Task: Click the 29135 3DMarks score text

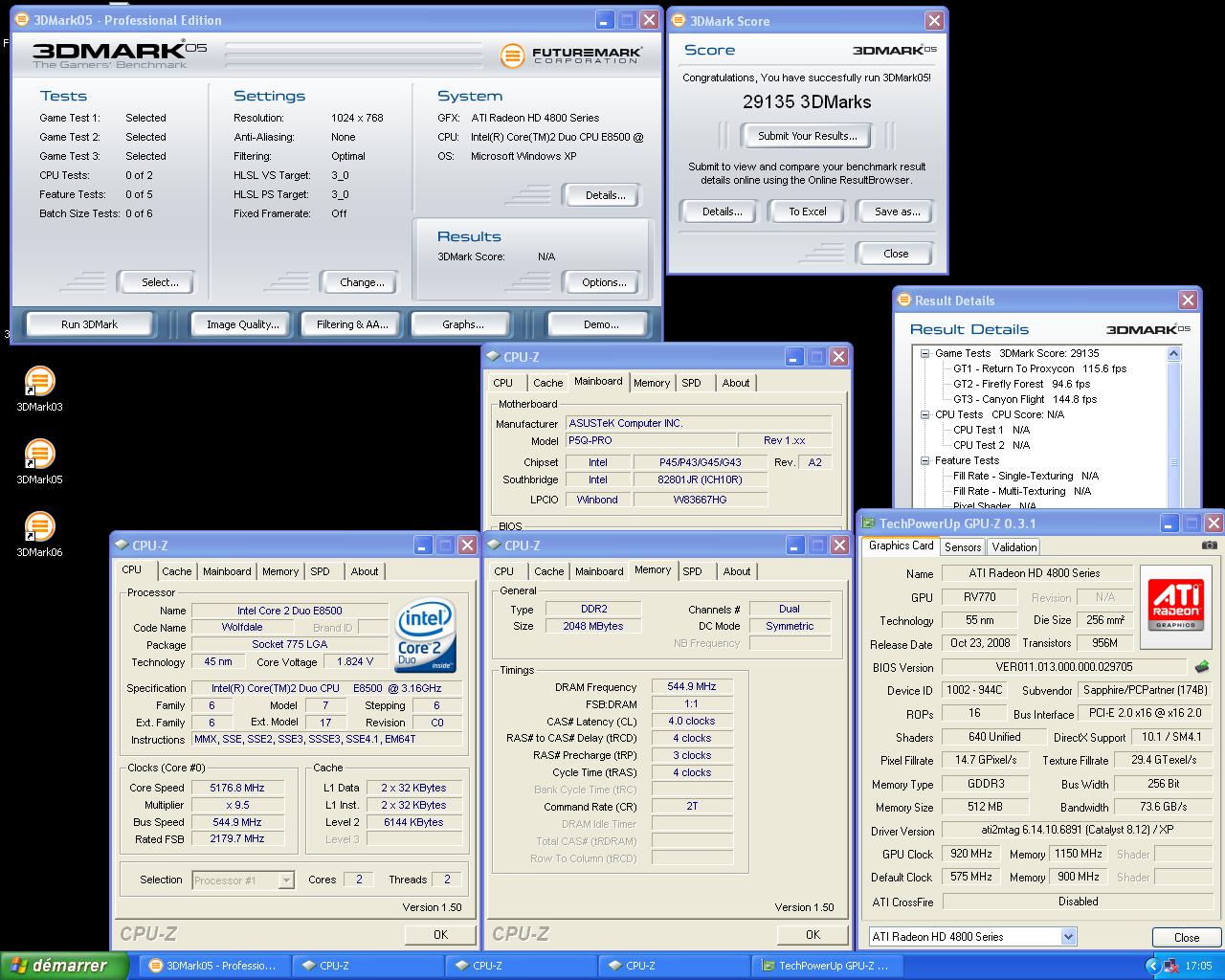Action: [807, 101]
